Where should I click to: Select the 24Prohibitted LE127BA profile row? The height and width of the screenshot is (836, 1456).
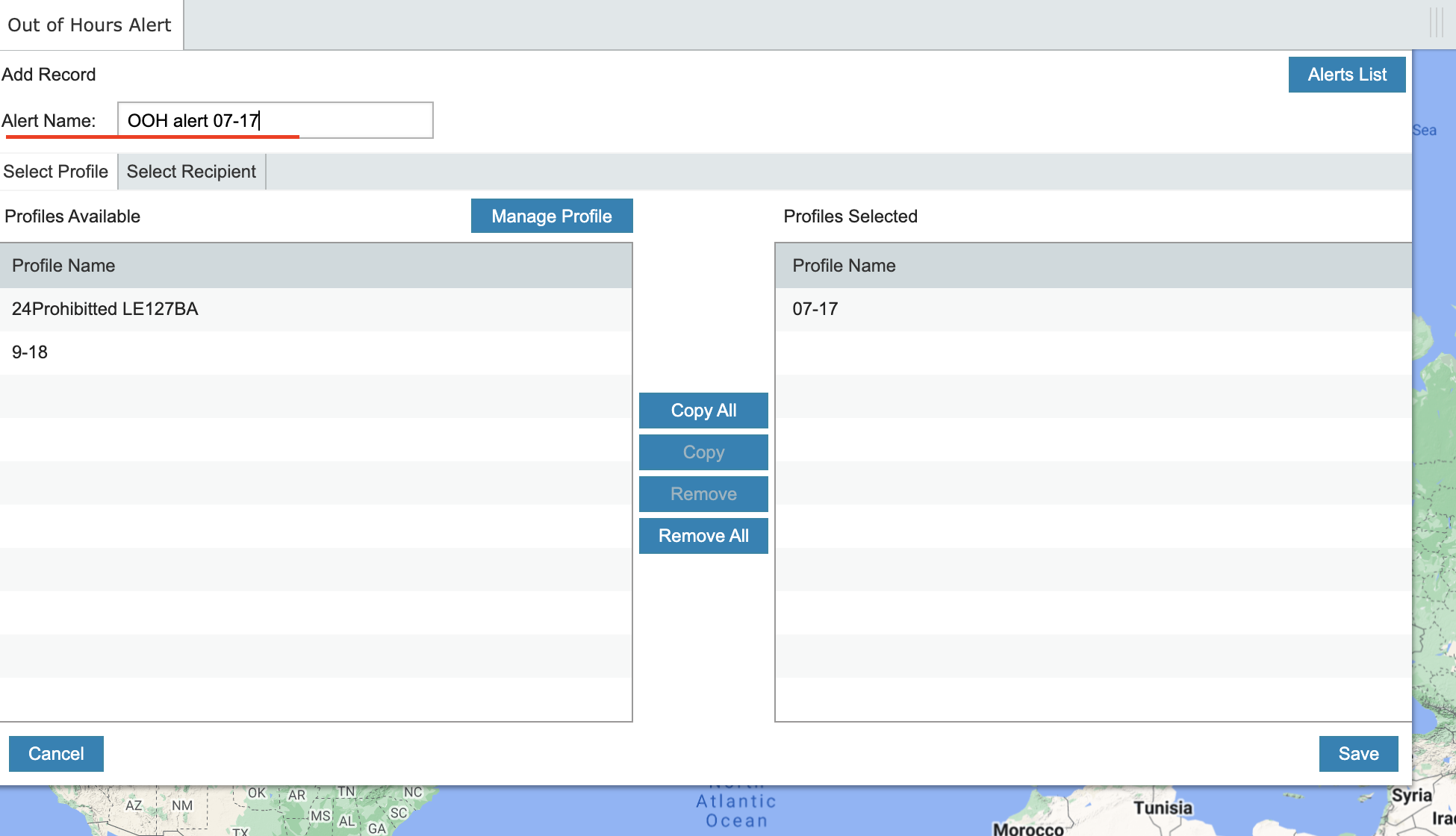[105, 309]
